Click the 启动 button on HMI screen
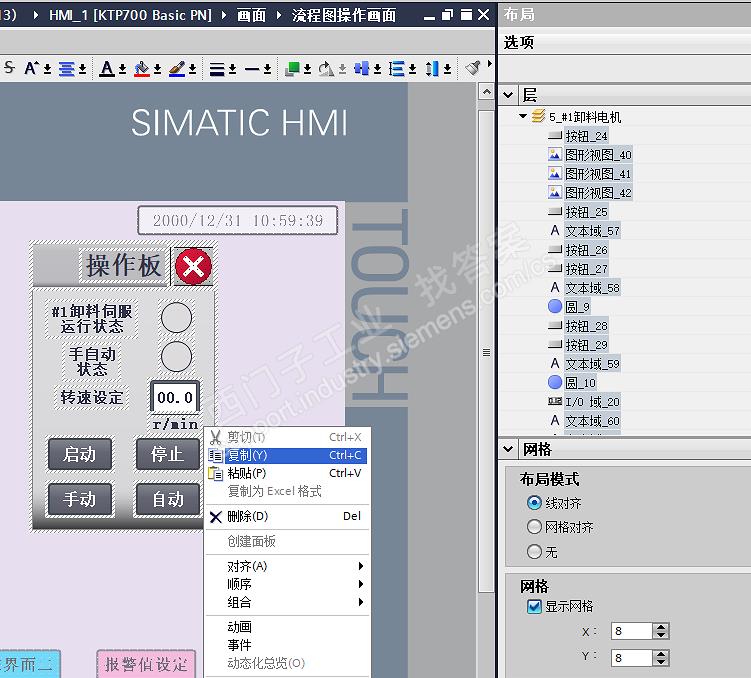The height and width of the screenshot is (678, 751). click(80, 454)
